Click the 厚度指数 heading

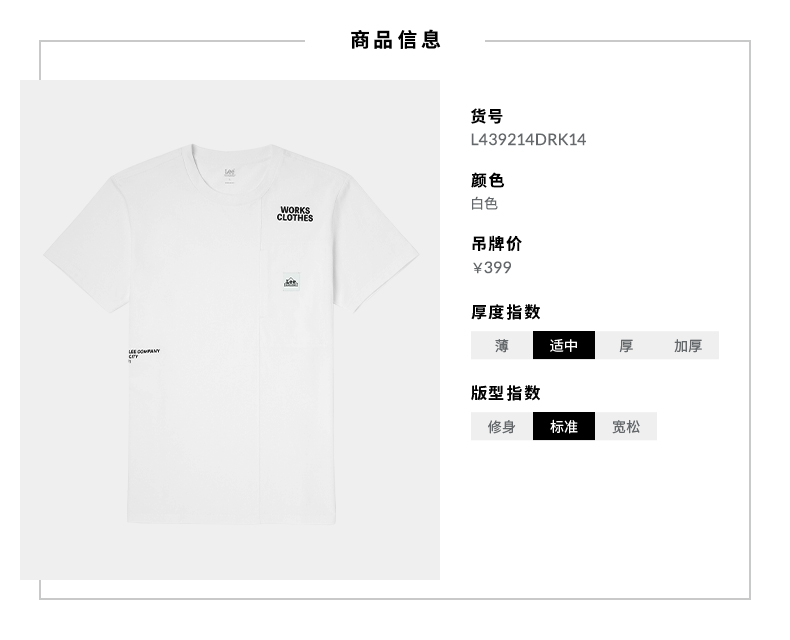tap(506, 312)
